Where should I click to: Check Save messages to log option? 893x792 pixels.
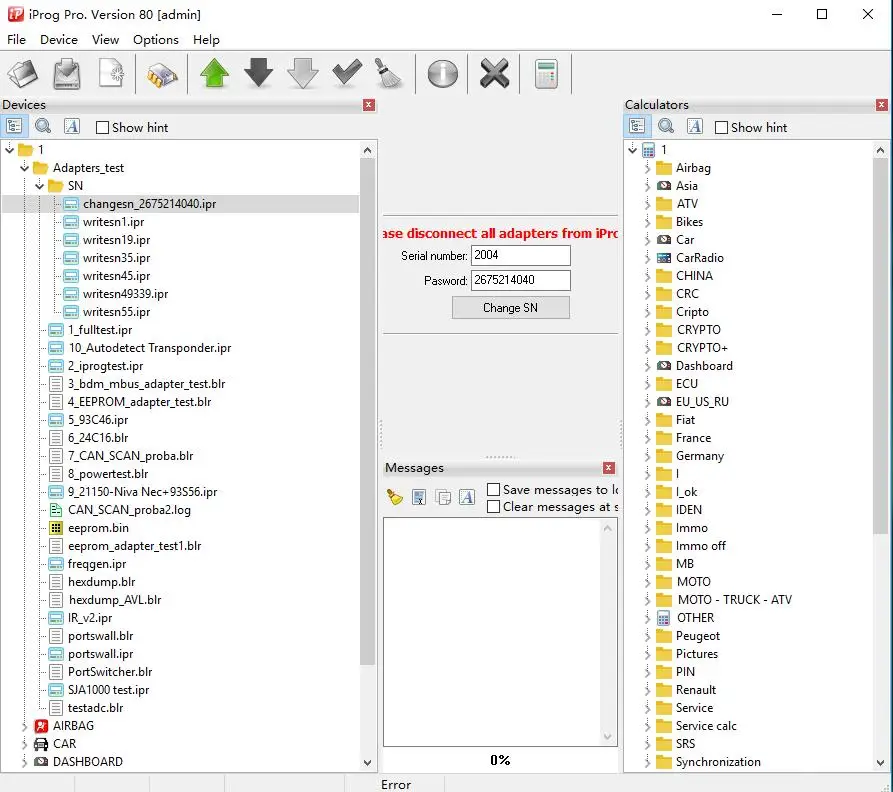[494, 490]
